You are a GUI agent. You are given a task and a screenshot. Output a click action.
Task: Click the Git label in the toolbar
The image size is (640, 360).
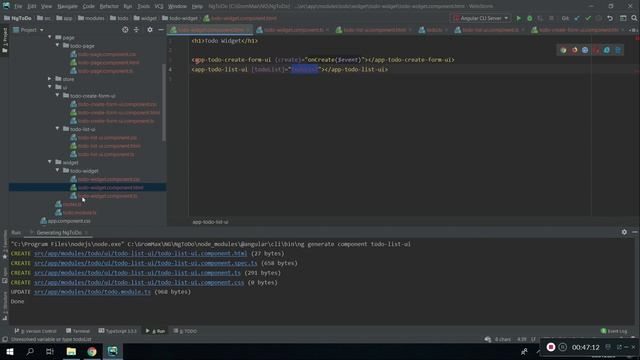pos(565,18)
